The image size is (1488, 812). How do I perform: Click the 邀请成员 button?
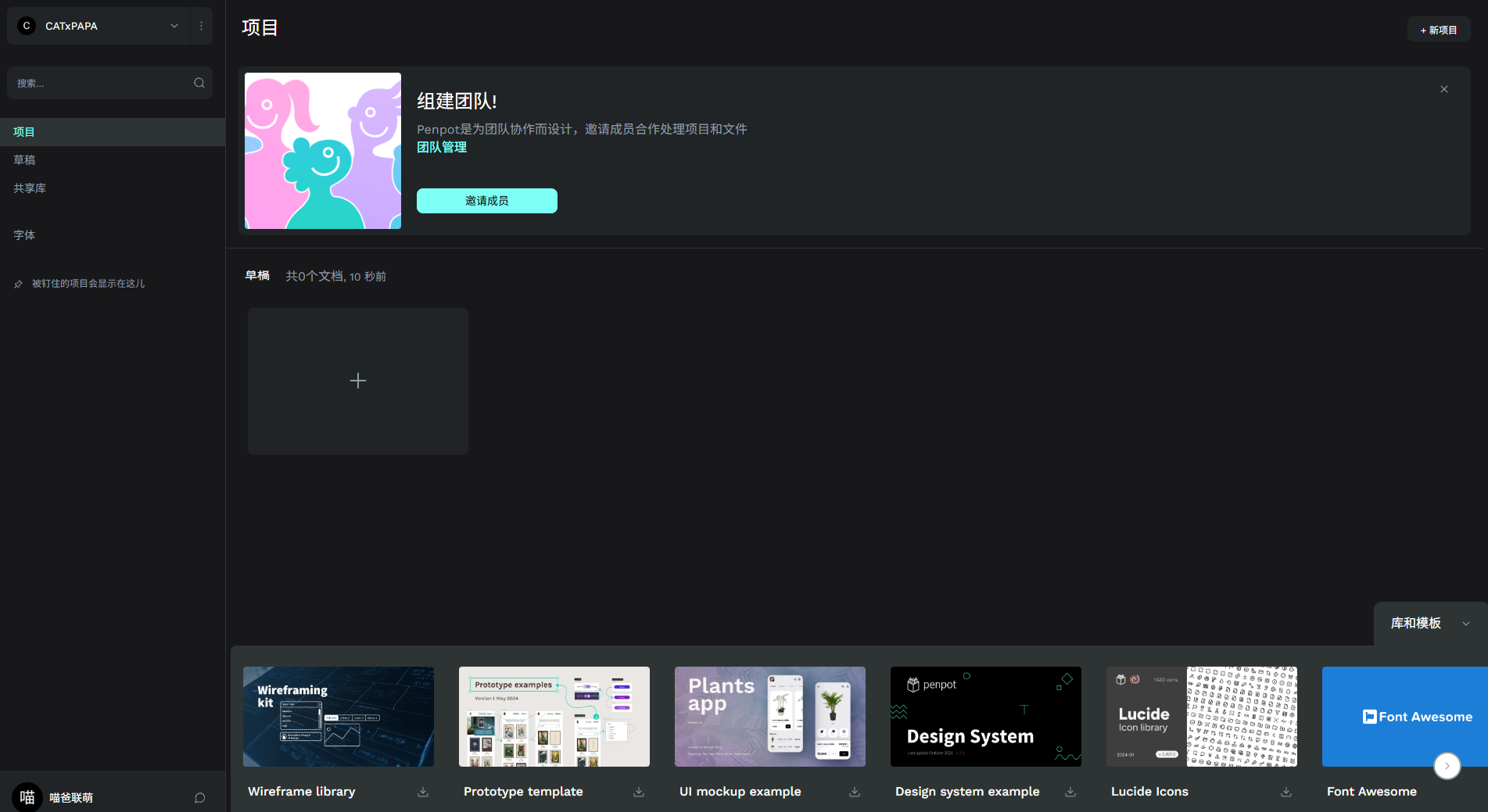487,201
